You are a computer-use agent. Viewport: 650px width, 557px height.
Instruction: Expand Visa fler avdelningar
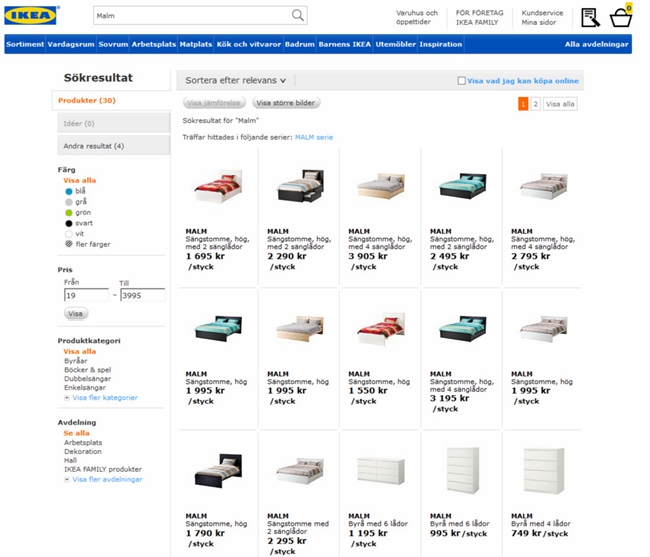tap(107, 480)
